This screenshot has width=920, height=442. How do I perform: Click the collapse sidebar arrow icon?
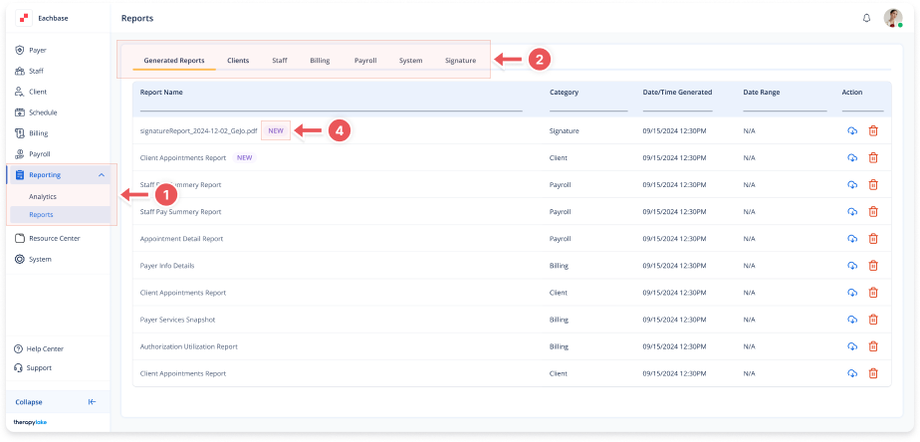click(x=92, y=402)
